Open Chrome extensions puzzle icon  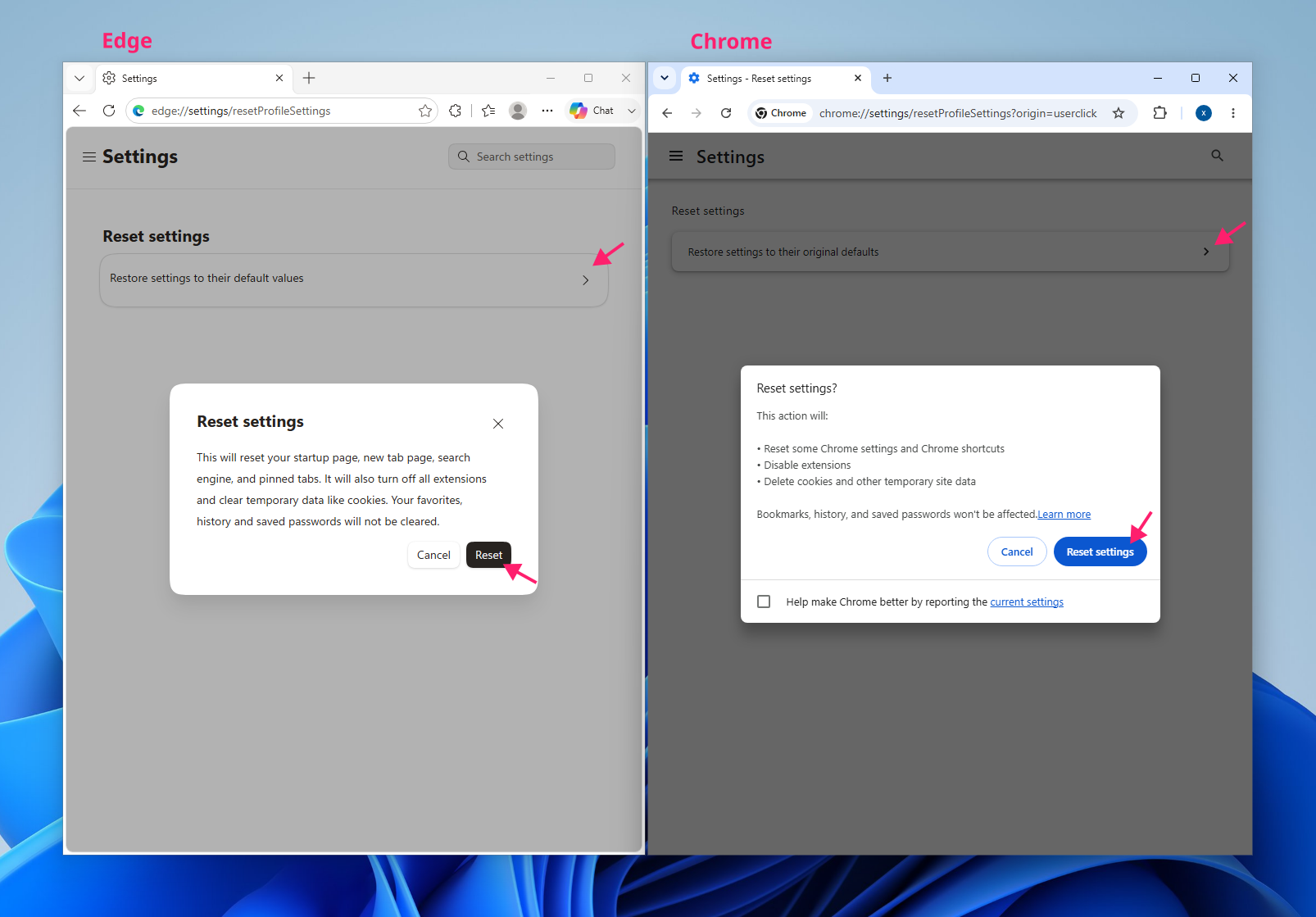(x=1160, y=113)
